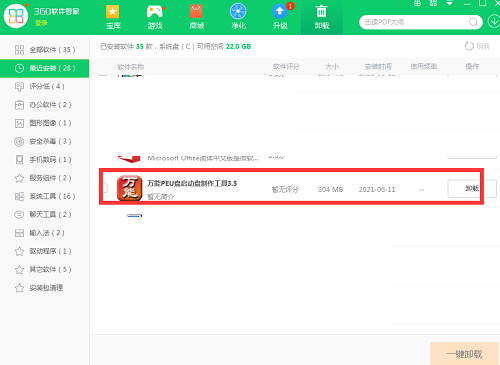500x365 pixels.
Task: Sort by 使用频率 column header
Action: (x=423, y=67)
